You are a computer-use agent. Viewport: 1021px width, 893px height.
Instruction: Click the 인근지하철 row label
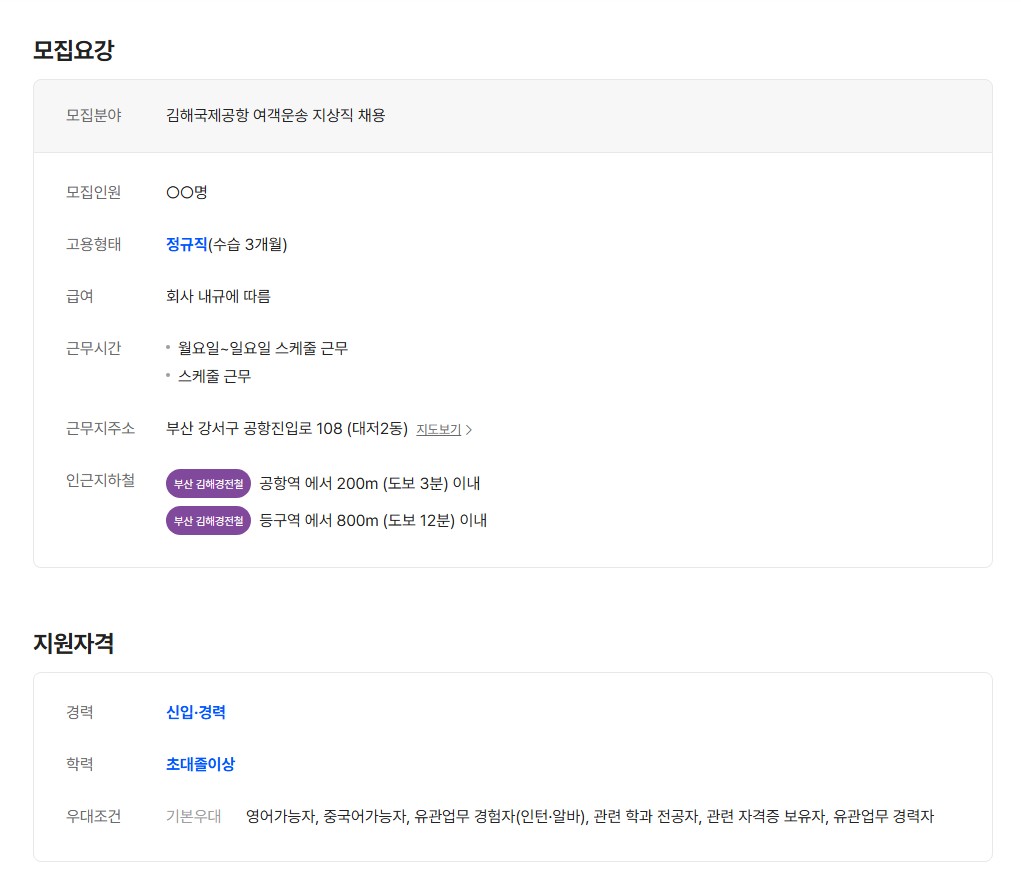(100, 481)
